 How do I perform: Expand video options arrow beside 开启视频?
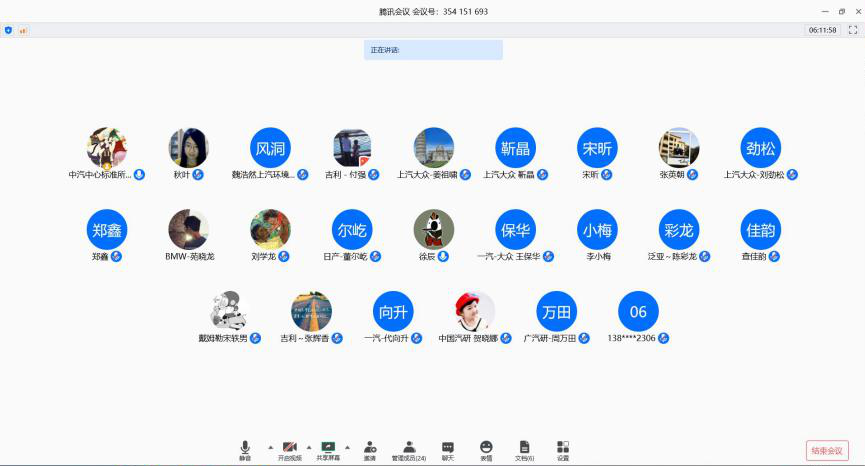pyautogui.click(x=308, y=446)
